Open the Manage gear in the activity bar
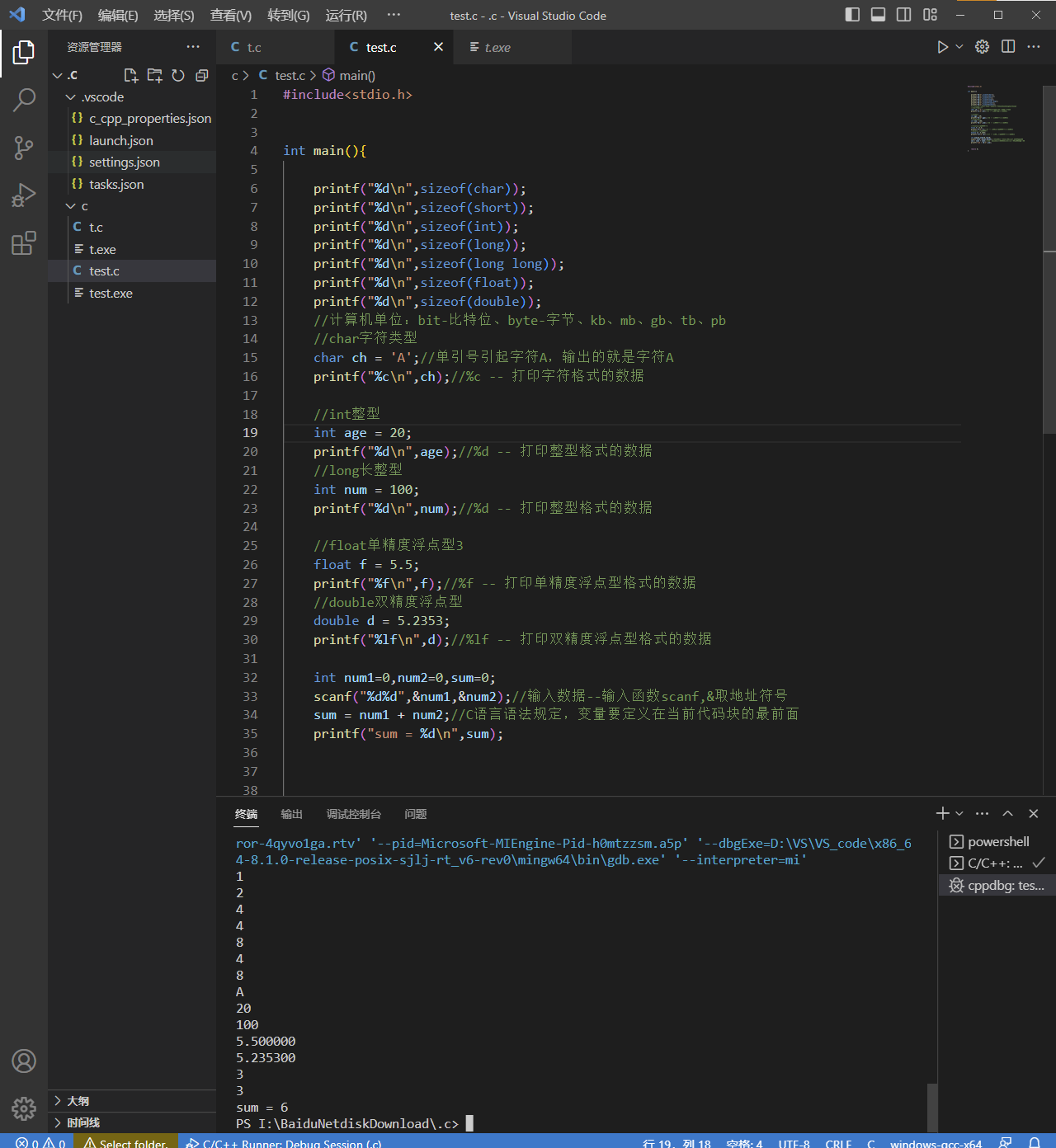This screenshot has height=1148, width=1056. coord(24,1108)
